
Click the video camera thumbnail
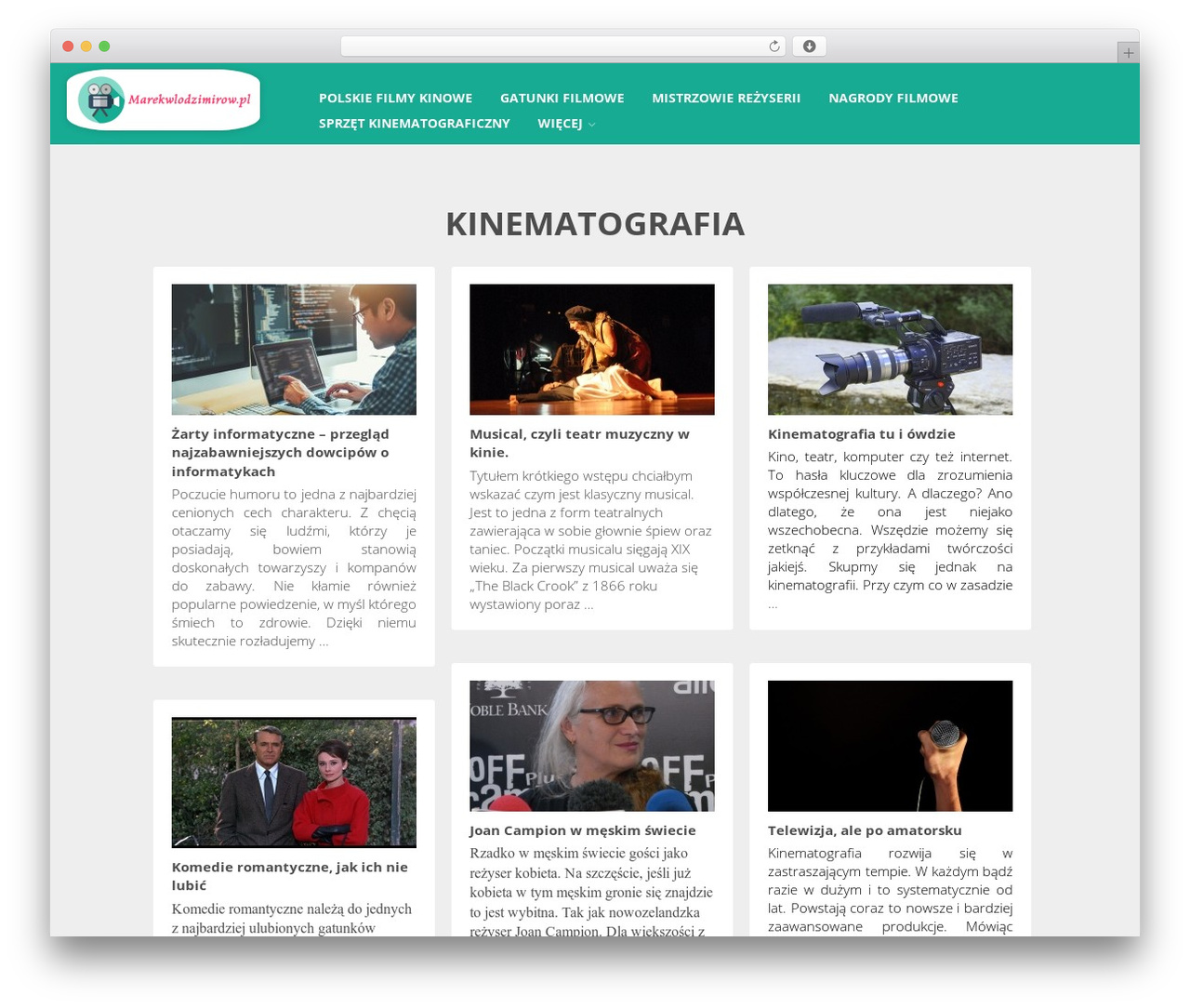pos(890,350)
